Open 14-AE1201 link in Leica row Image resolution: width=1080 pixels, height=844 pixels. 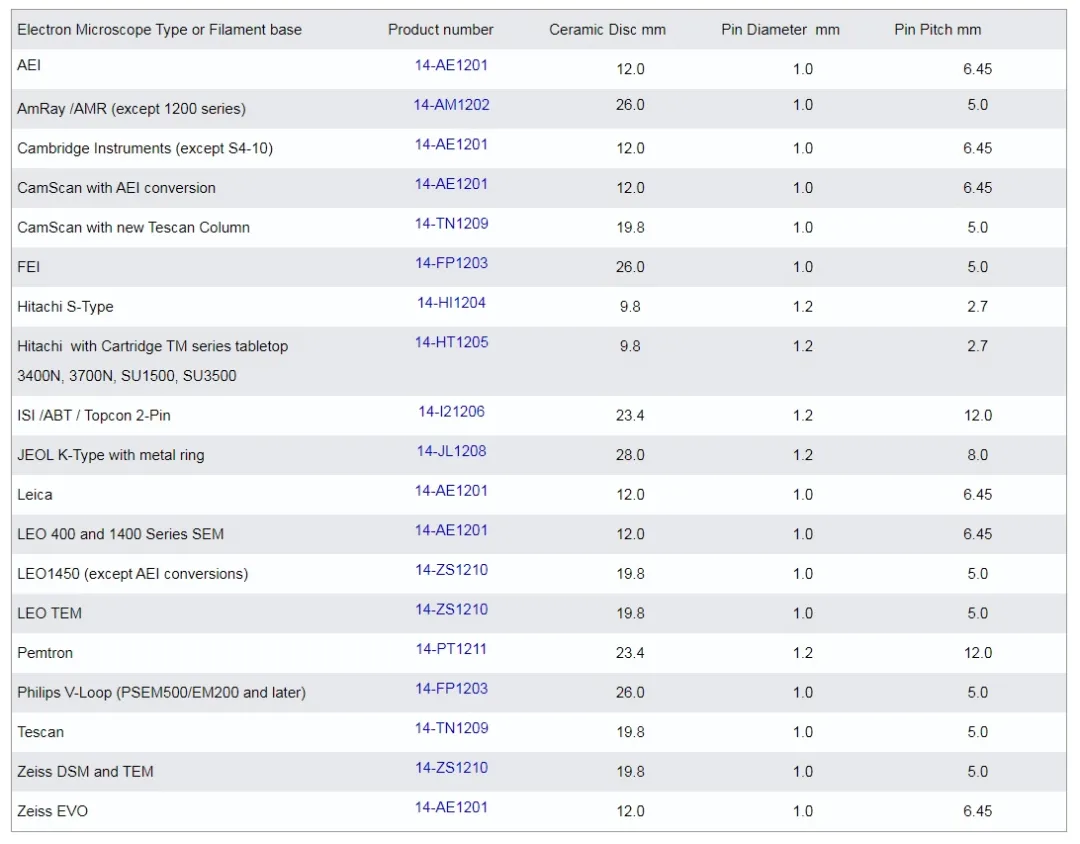coord(451,491)
